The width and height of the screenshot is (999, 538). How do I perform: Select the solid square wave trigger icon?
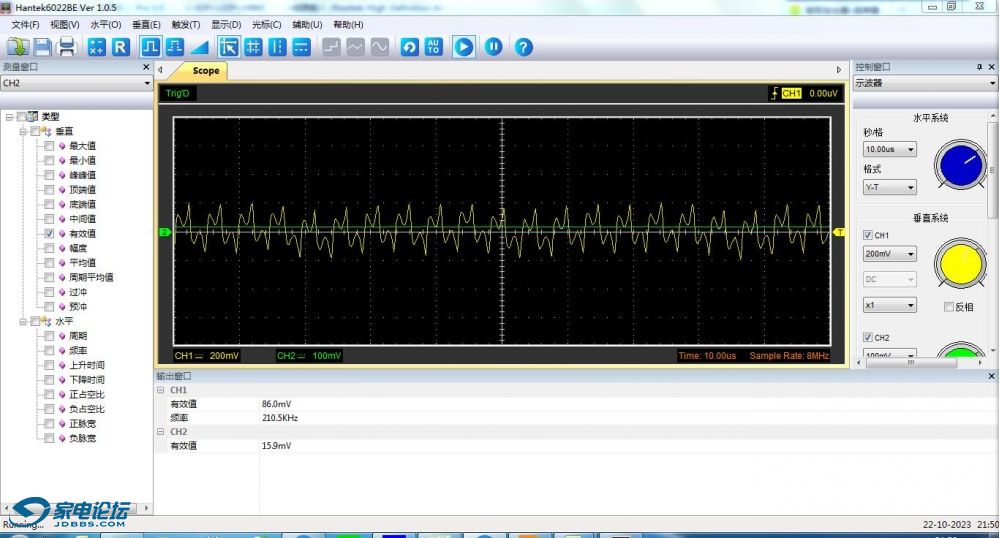pos(150,47)
